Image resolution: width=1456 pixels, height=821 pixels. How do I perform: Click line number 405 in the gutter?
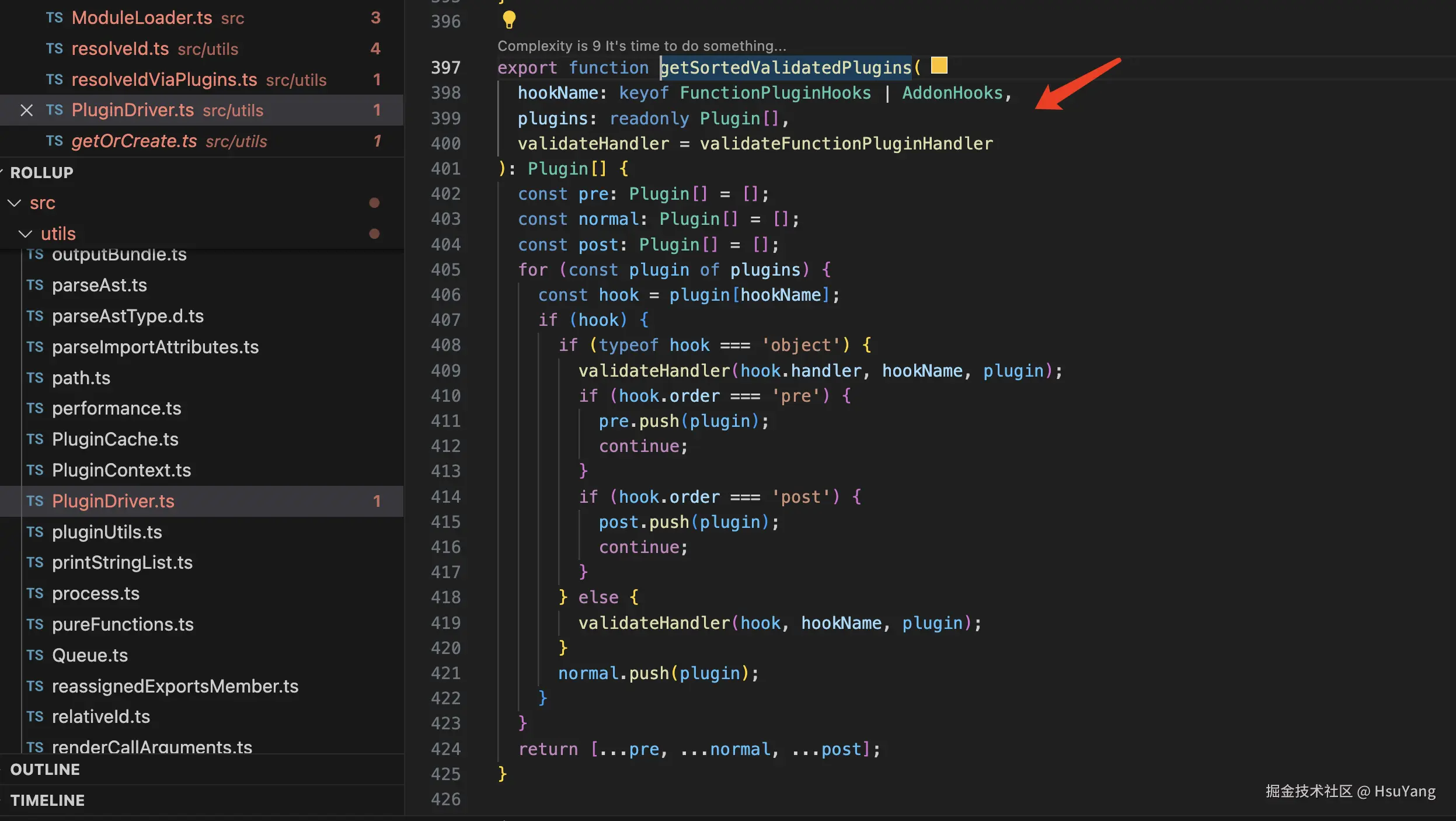445,270
